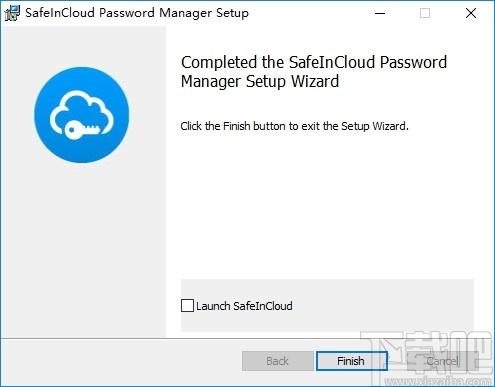495x387 pixels.
Task: Click the "SafeInCloud Password Manager Setup" title text
Action: pyautogui.click(x=137, y=13)
